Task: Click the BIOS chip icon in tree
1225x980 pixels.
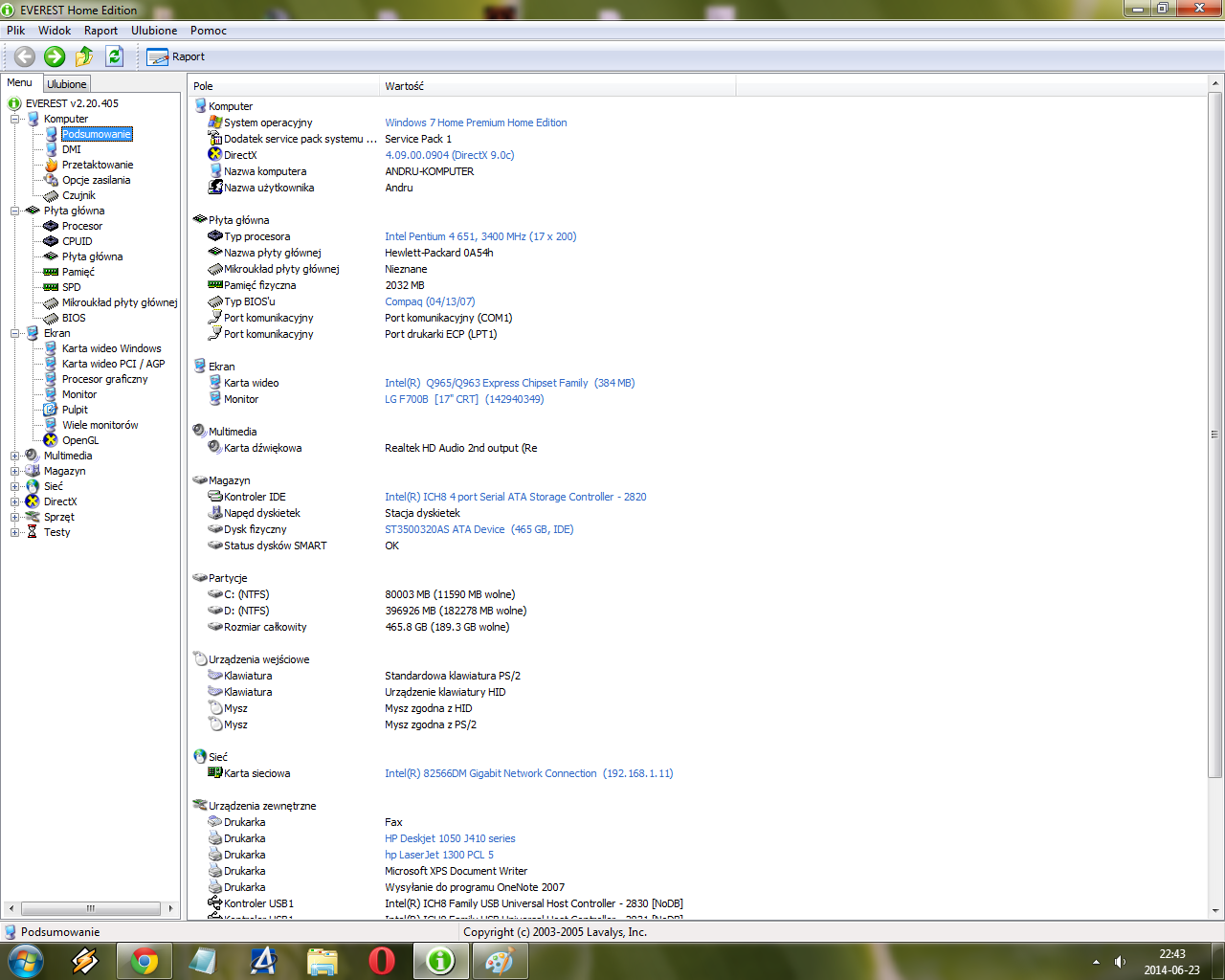Action: tap(51, 318)
